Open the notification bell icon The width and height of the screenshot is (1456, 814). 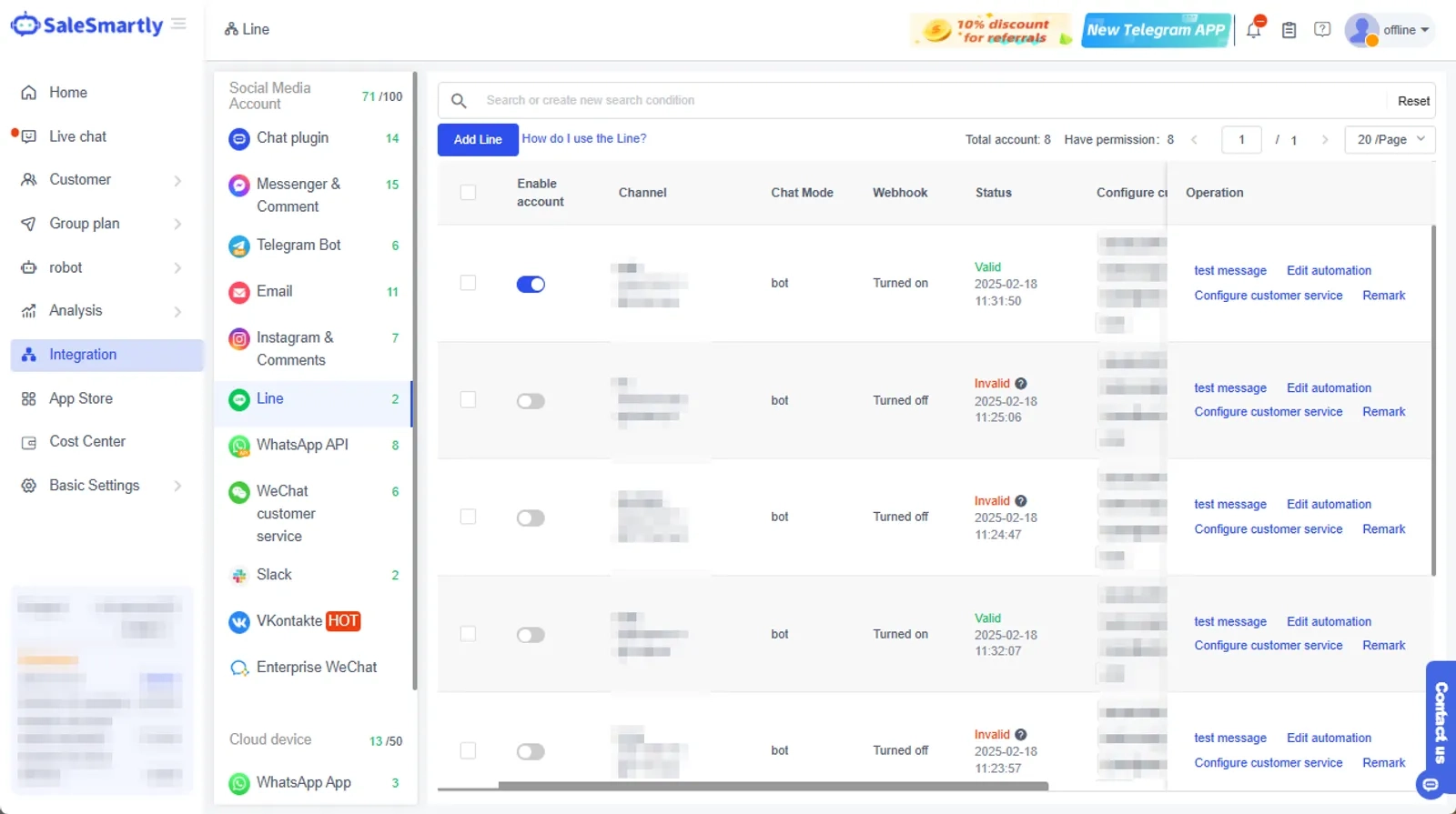[x=1254, y=29]
